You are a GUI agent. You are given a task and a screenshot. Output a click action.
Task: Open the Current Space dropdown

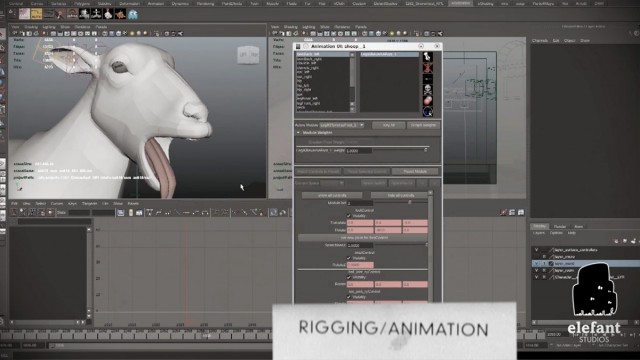331,183
